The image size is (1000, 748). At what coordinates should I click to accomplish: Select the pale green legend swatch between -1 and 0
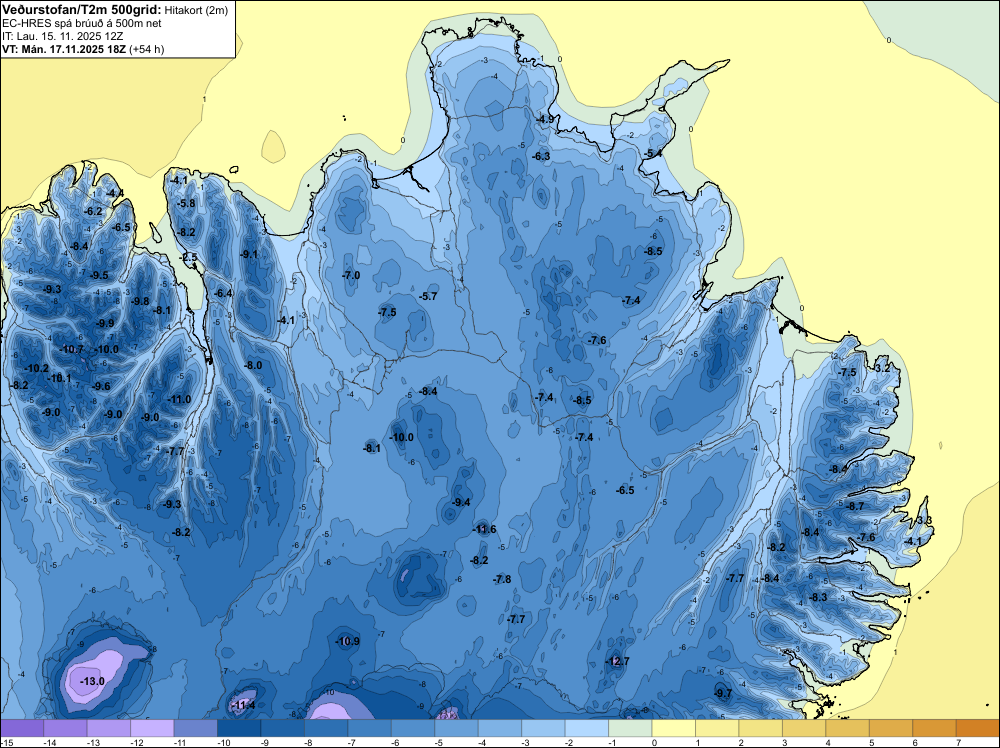pos(630,728)
